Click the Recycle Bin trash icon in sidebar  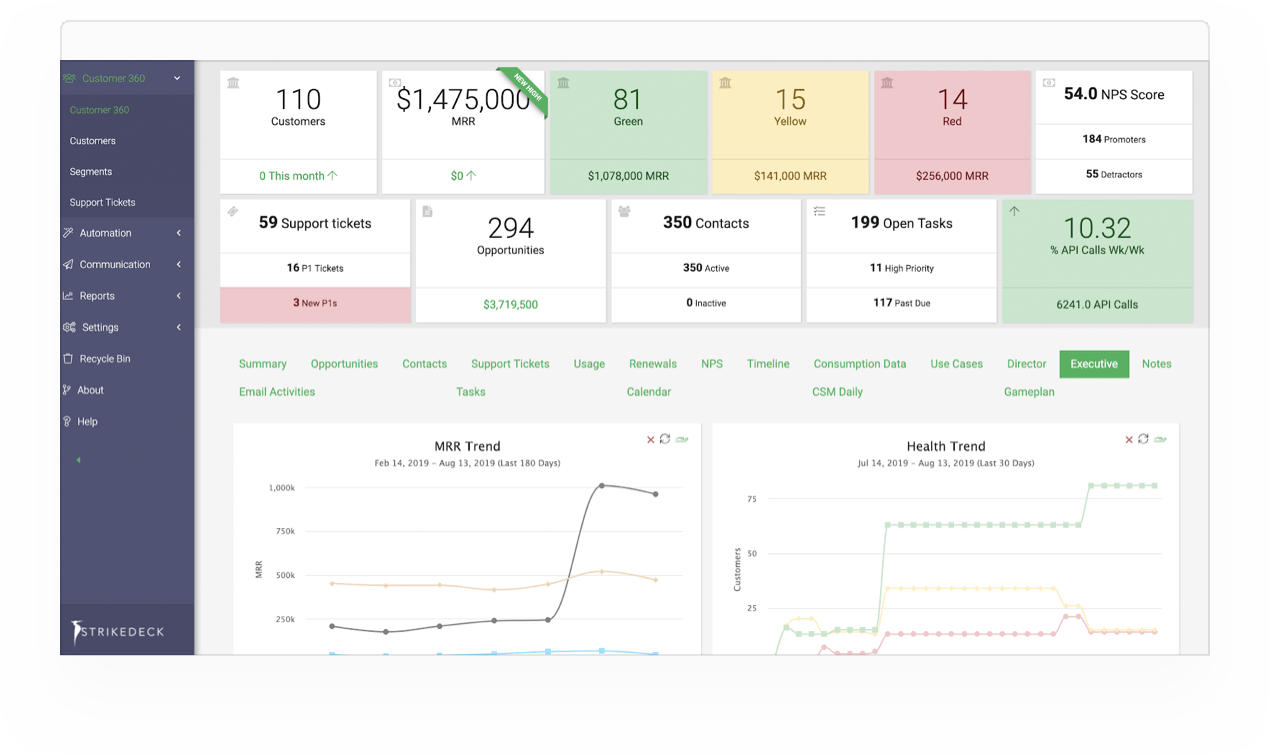point(68,359)
